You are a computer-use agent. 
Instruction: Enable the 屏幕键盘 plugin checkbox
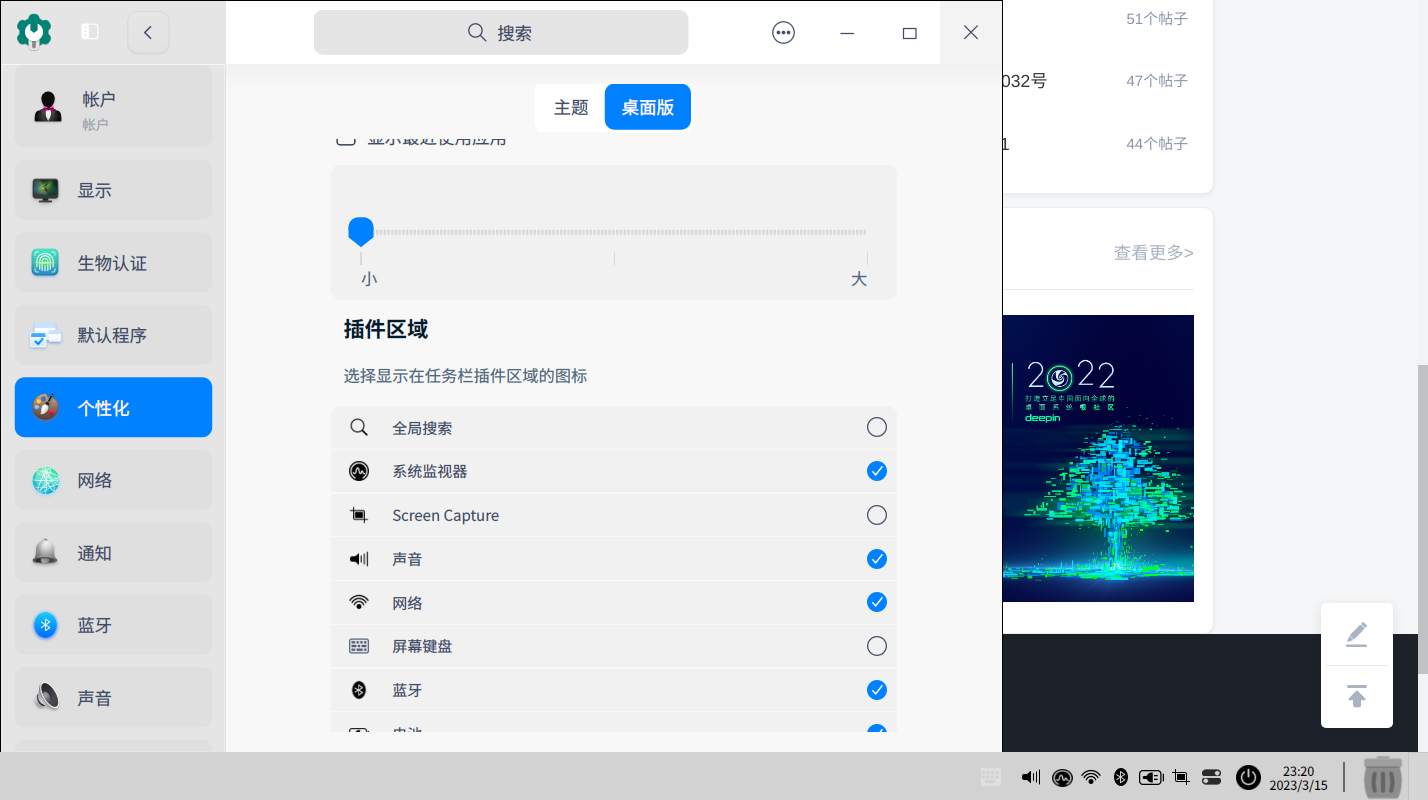(x=877, y=646)
